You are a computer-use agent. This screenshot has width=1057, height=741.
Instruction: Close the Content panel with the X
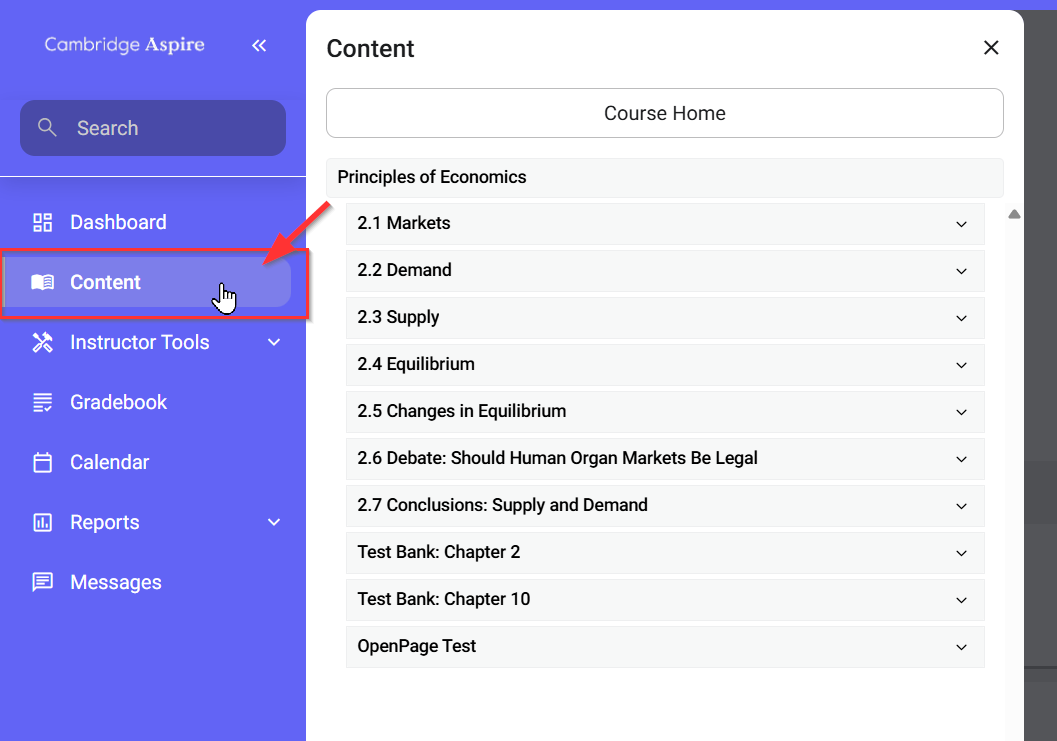pyautogui.click(x=991, y=48)
